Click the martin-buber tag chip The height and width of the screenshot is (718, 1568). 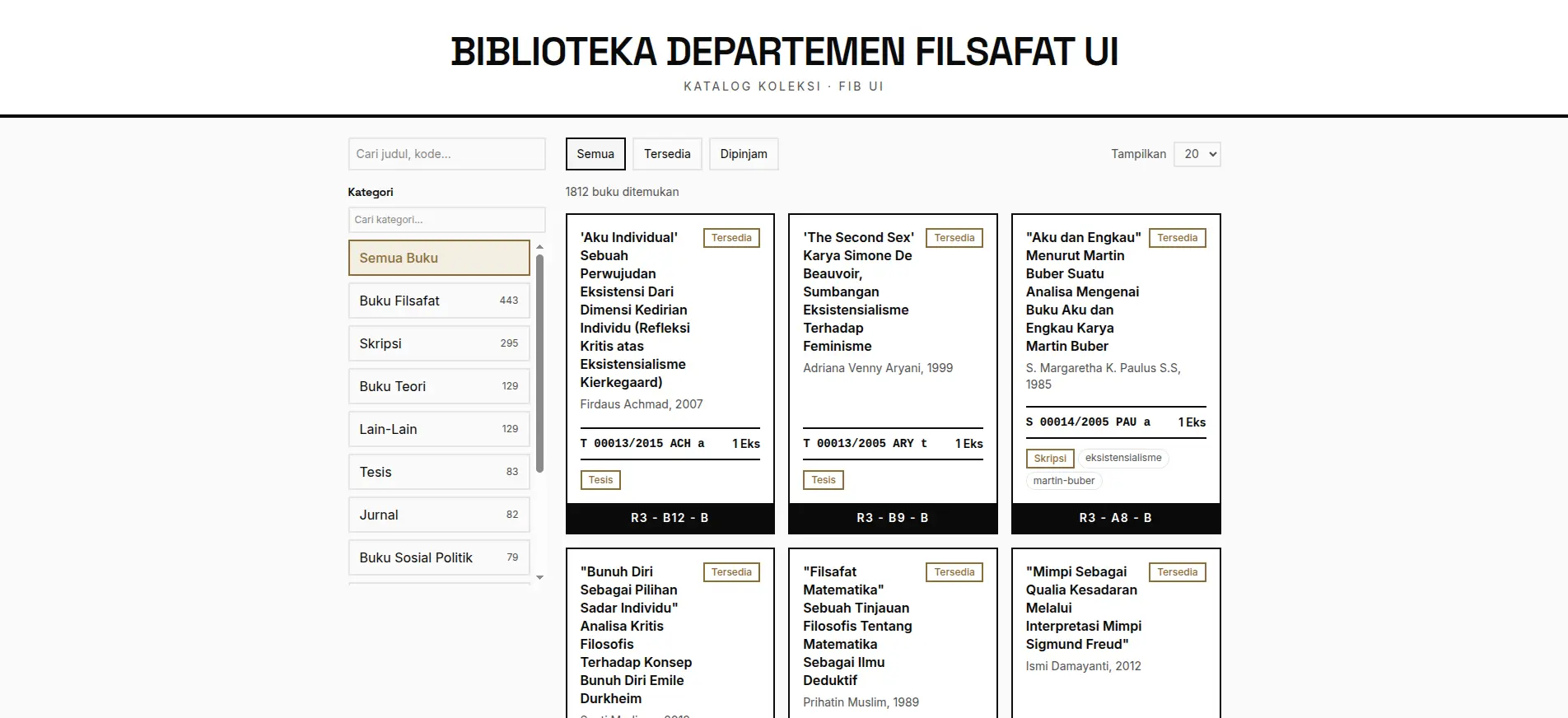[x=1064, y=481]
